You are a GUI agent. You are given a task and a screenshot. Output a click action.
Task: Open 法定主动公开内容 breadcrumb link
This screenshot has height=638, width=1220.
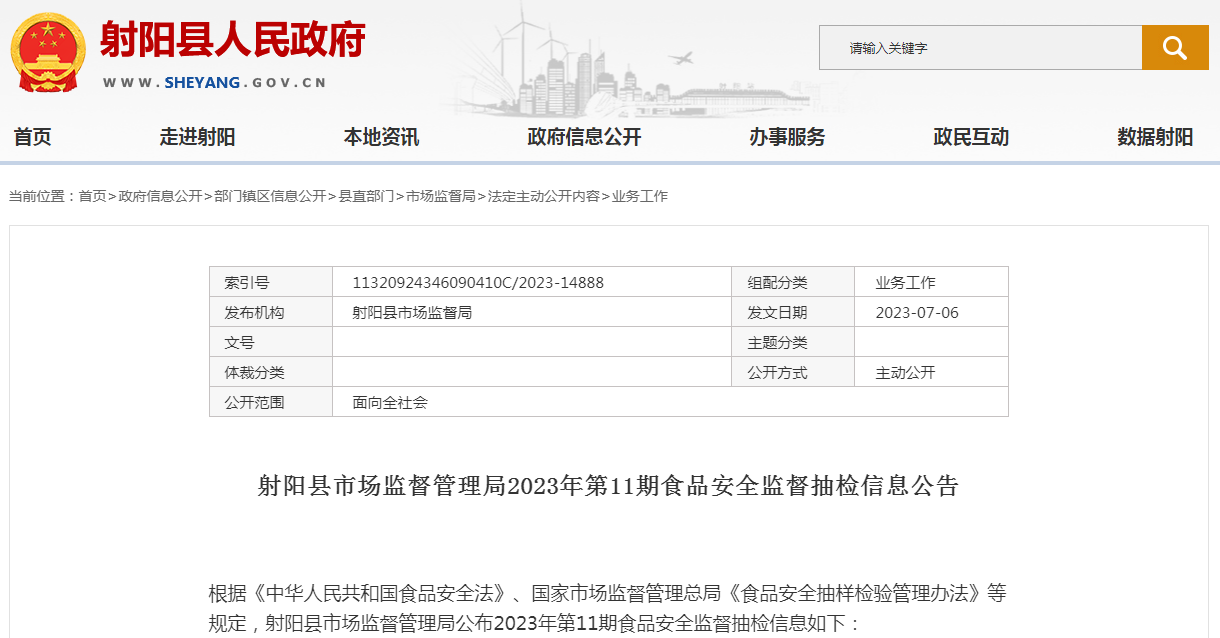544,196
